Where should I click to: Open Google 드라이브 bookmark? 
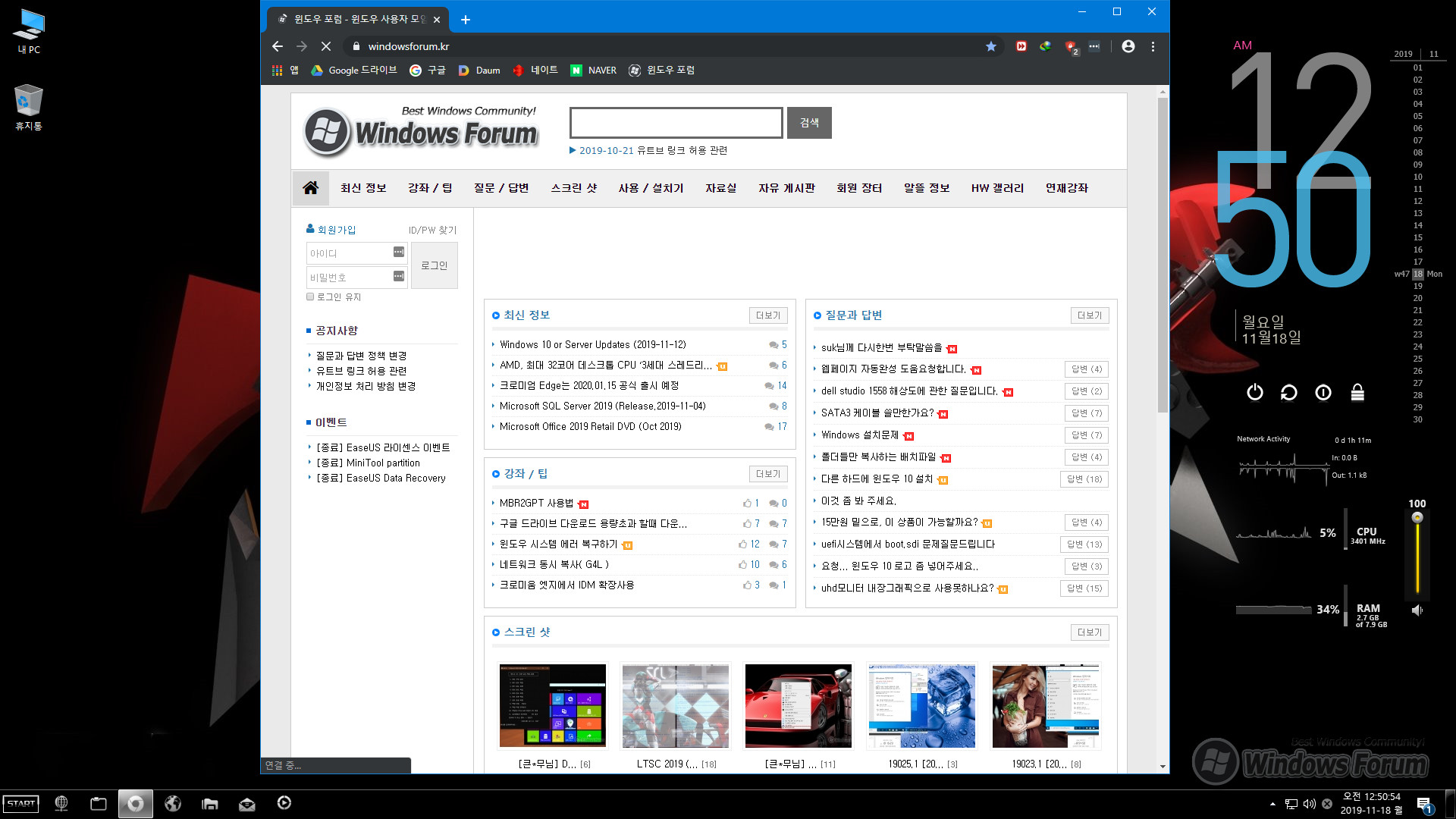pyautogui.click(x=353, y=70)
